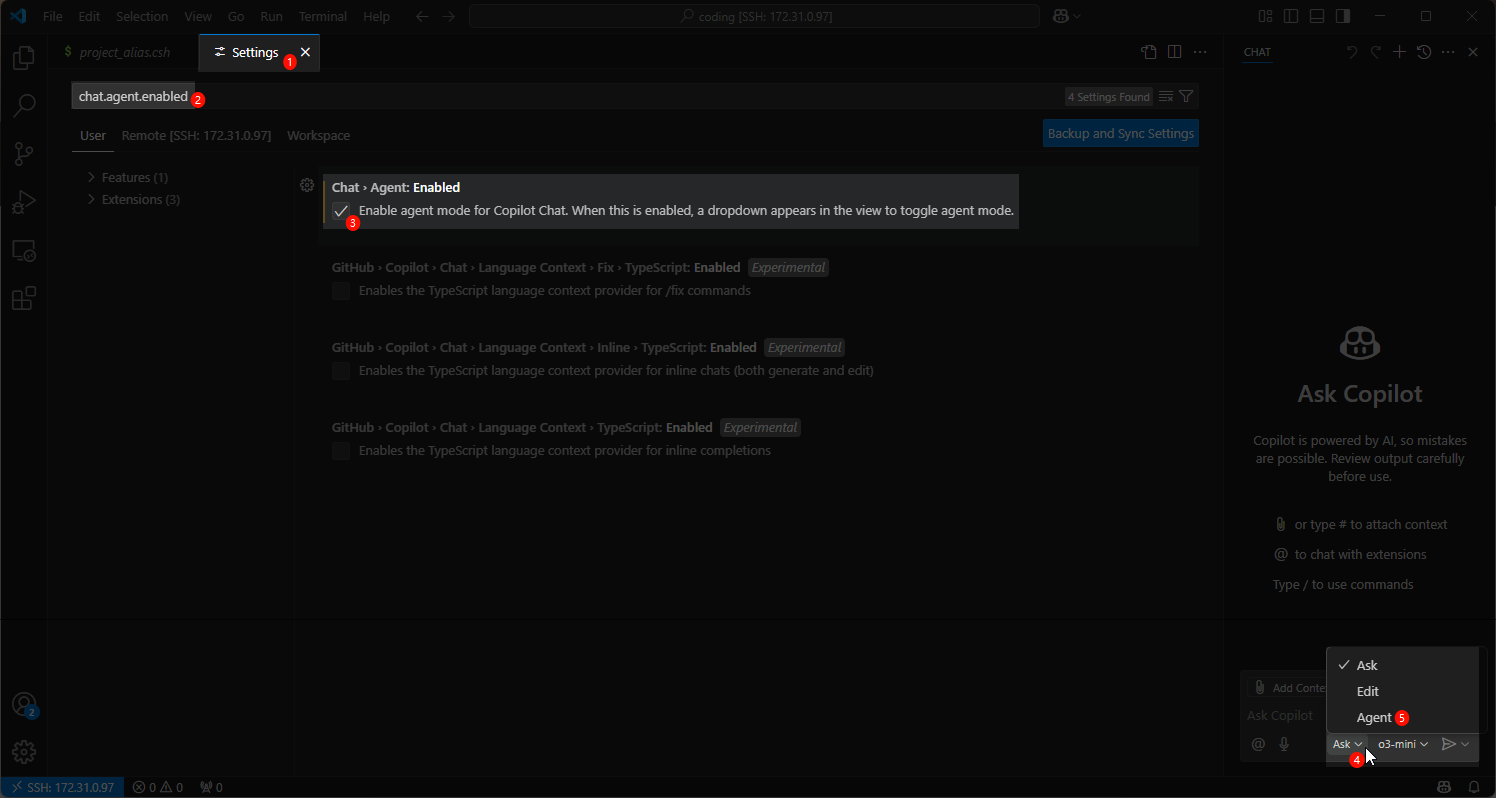Open the Help menu
Viewport: 1496px width, 798px height.
tap(377, 16)
